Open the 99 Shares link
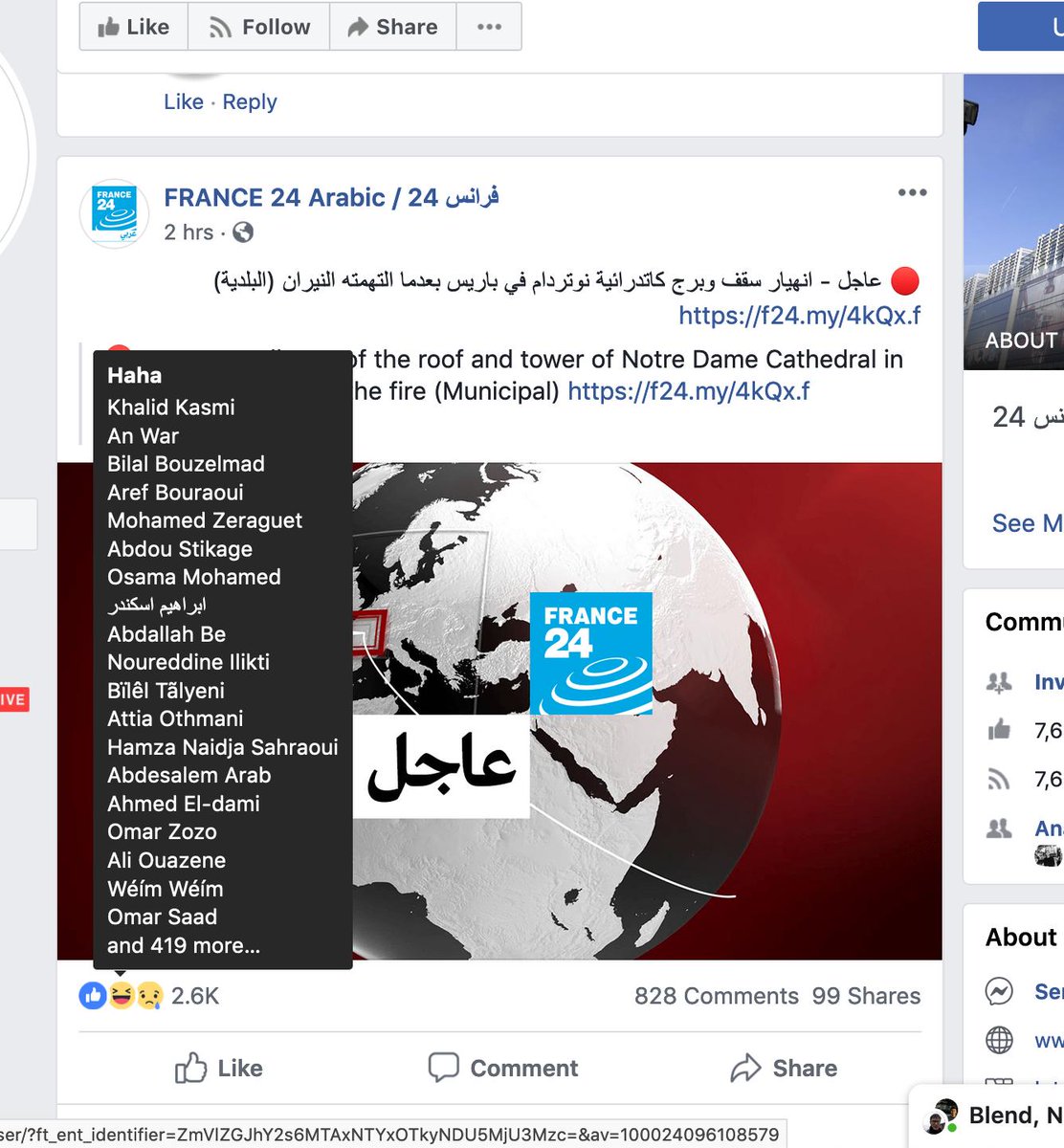The image size is (1064, 1148). (x=866, y=996)
